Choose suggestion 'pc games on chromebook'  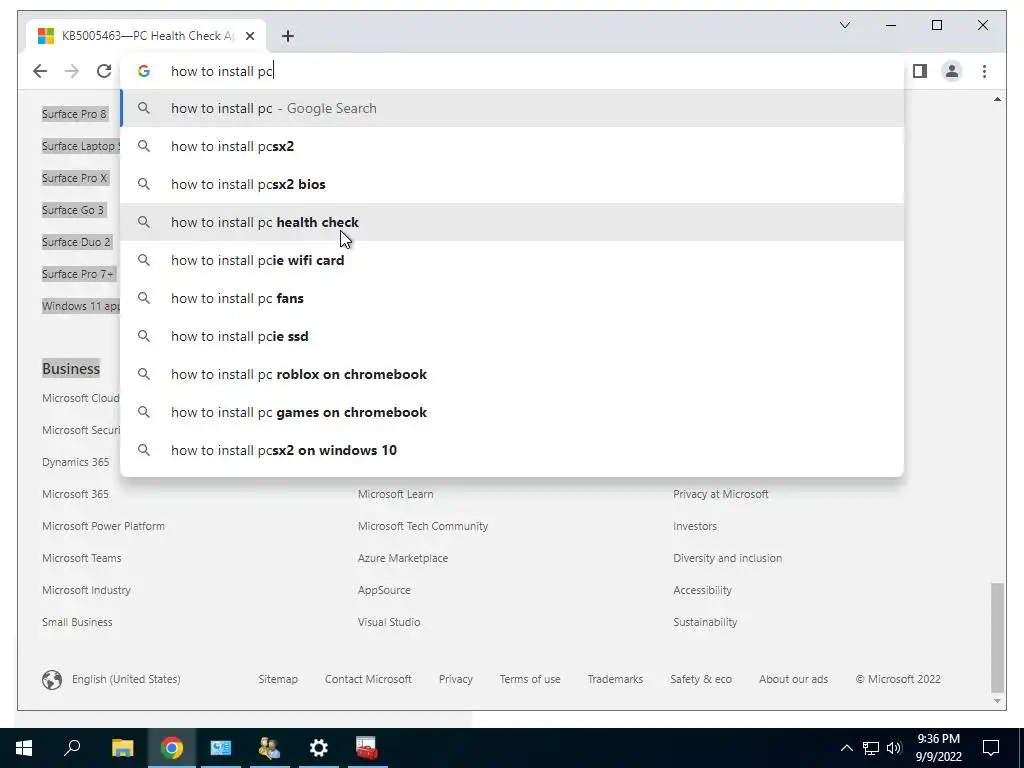pyautogui.click(x=513, y=412)
